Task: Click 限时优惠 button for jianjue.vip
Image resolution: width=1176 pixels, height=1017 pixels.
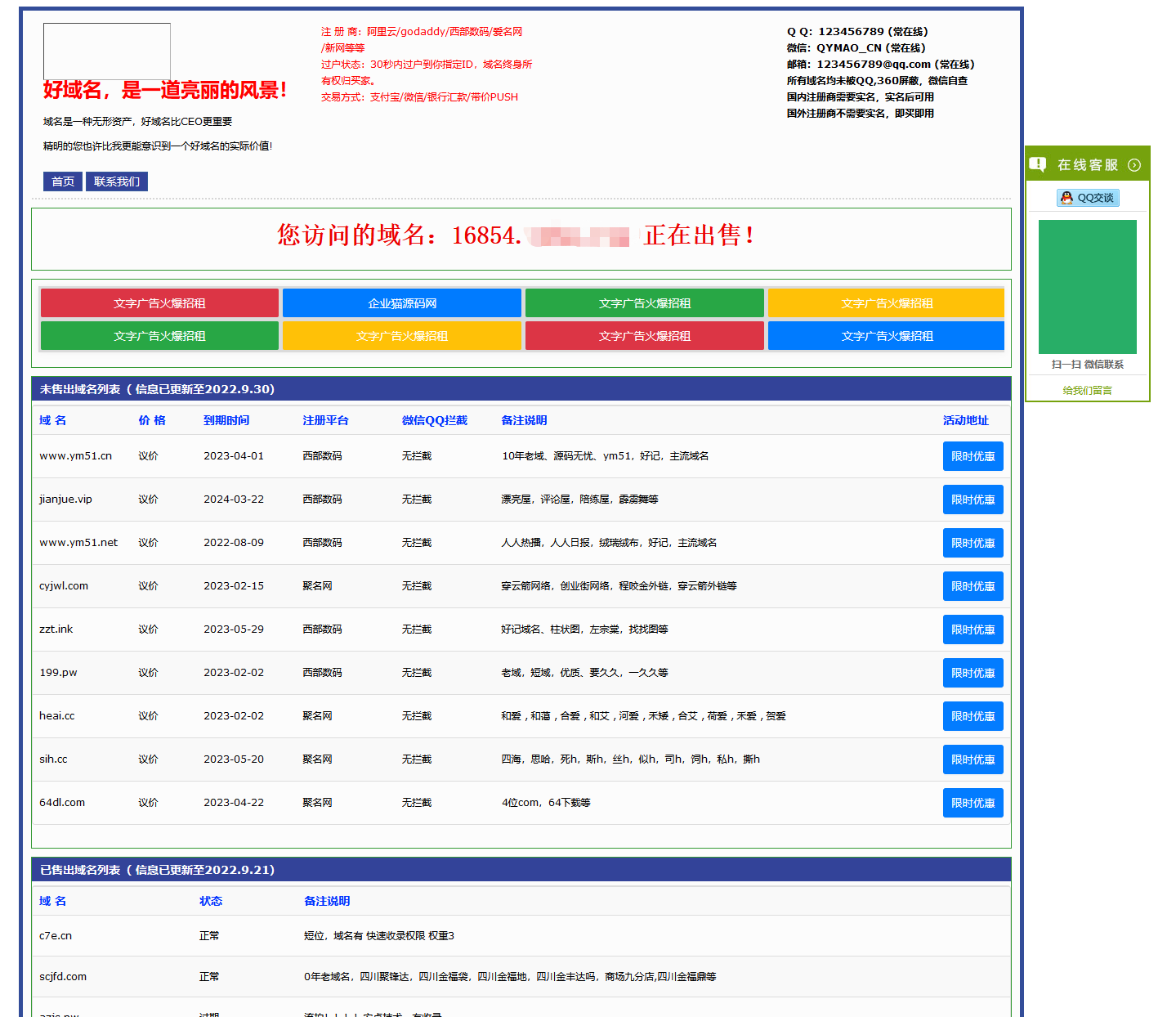Action: tap(973, 500)
